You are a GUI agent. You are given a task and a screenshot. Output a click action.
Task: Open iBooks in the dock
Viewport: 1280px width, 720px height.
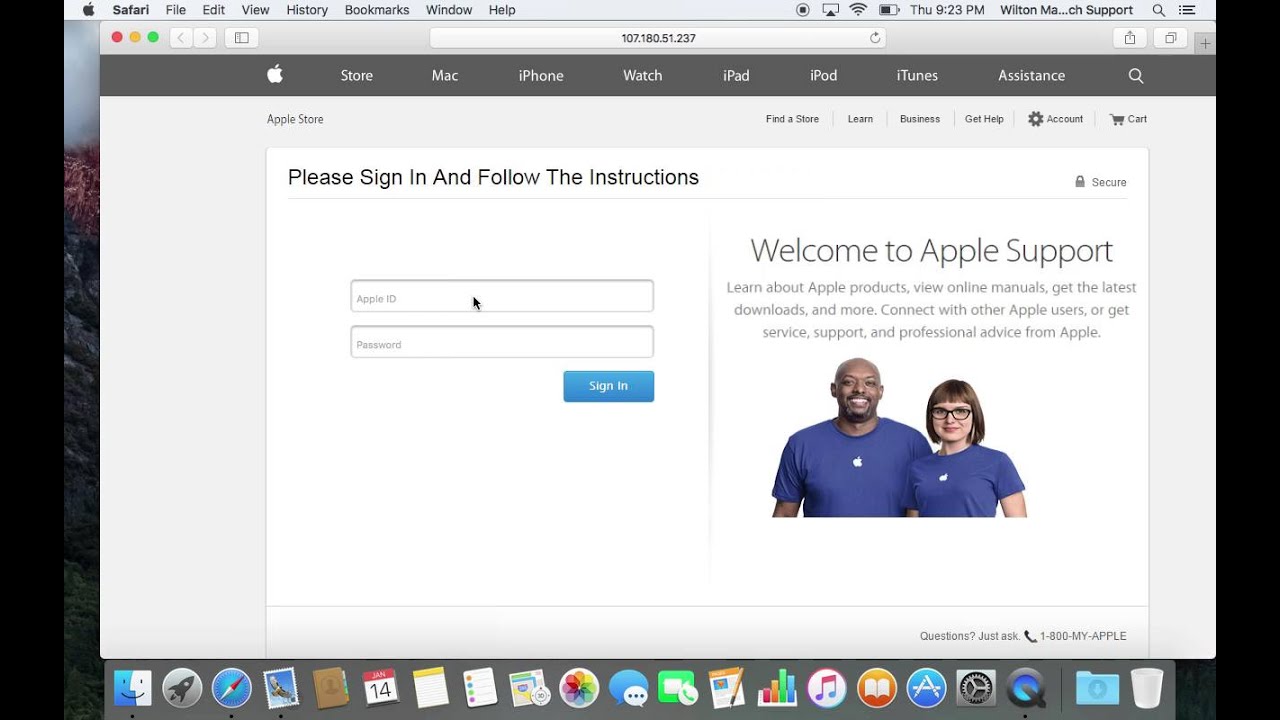tap(877, 688)
